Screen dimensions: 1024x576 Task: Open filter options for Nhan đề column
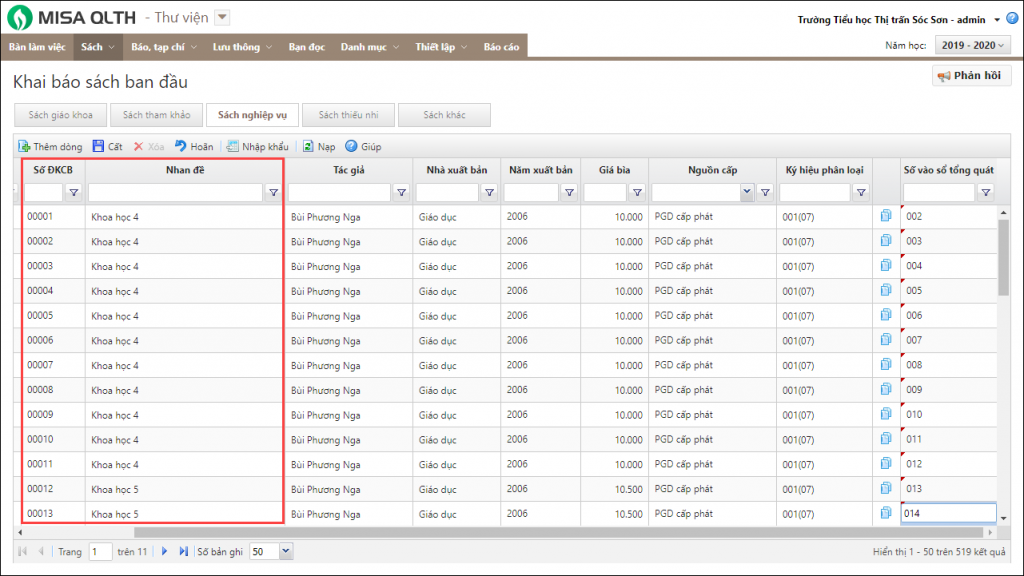[273, 193]
